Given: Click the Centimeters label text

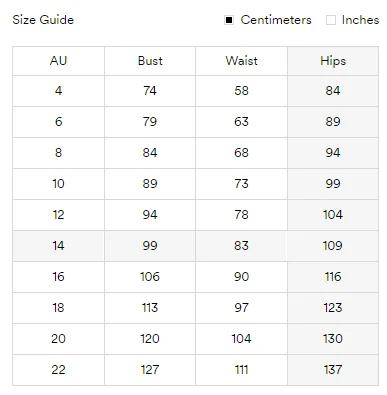Looking at the screenshot, I should coord(276,20).
